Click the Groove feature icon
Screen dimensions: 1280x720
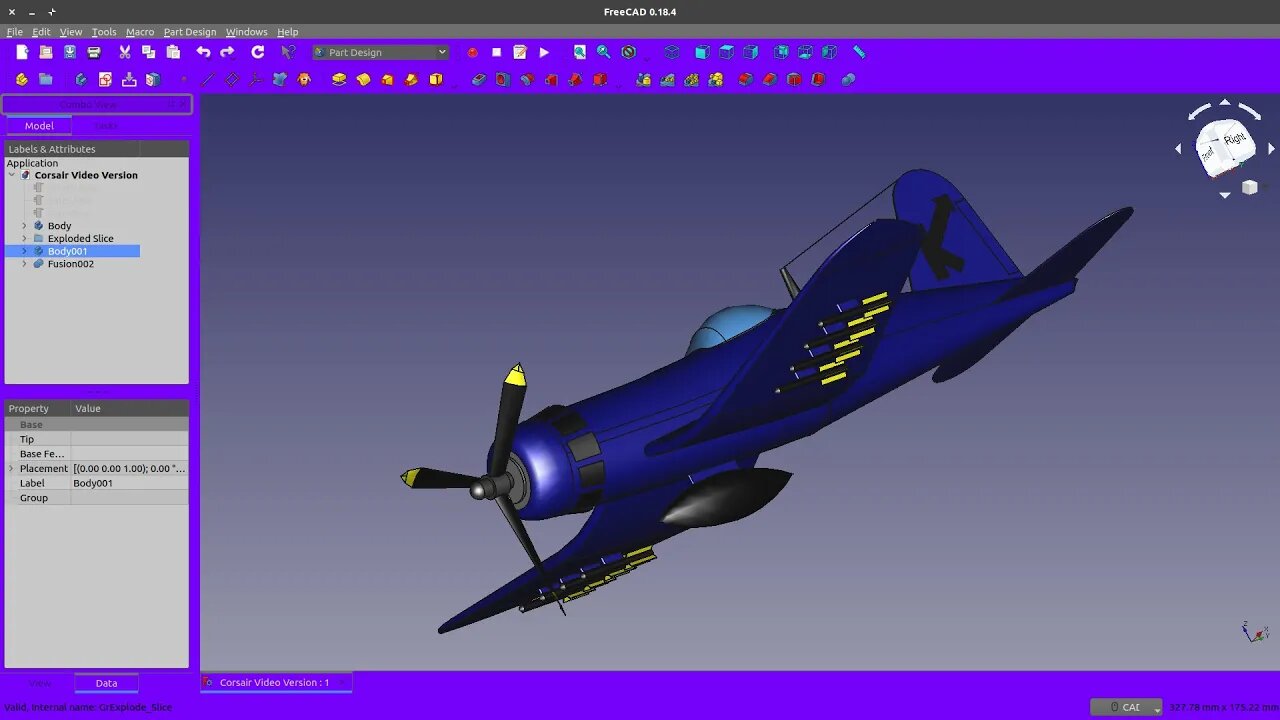coord(527,79)
